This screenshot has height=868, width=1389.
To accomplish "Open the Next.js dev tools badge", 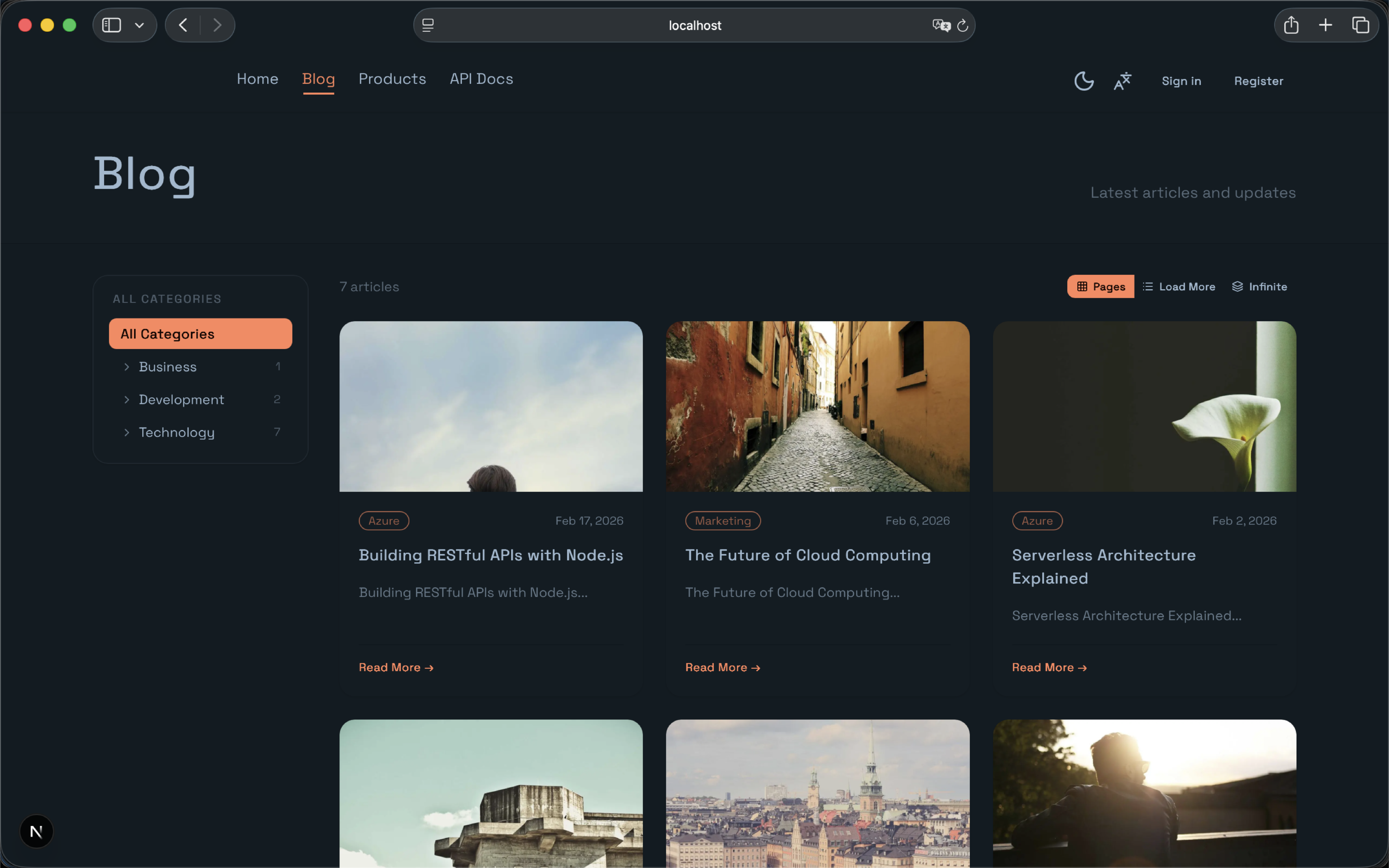I will [36, 831].
